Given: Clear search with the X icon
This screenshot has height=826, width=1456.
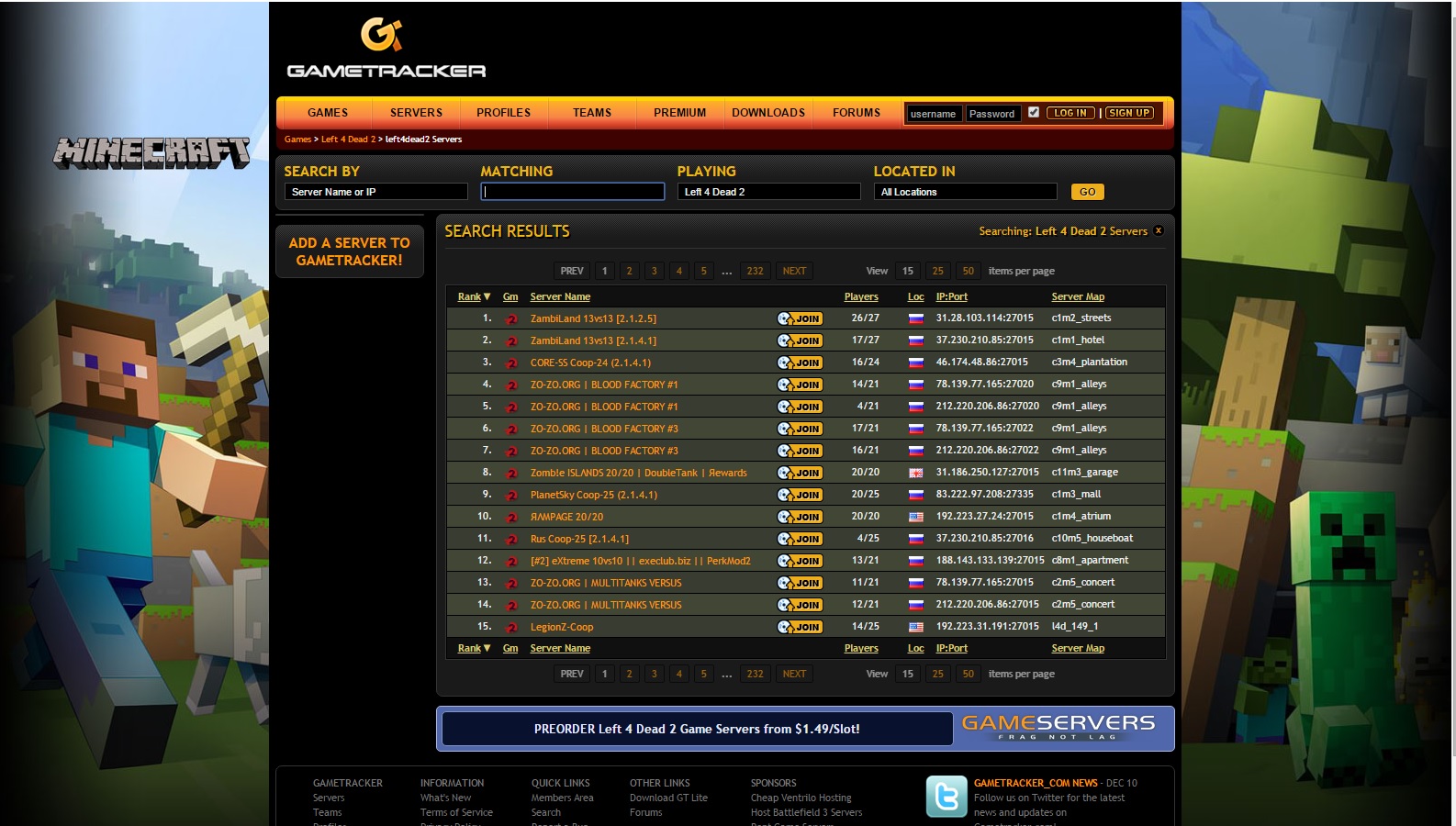Looking at the screenshot, I should [1159, 230].
